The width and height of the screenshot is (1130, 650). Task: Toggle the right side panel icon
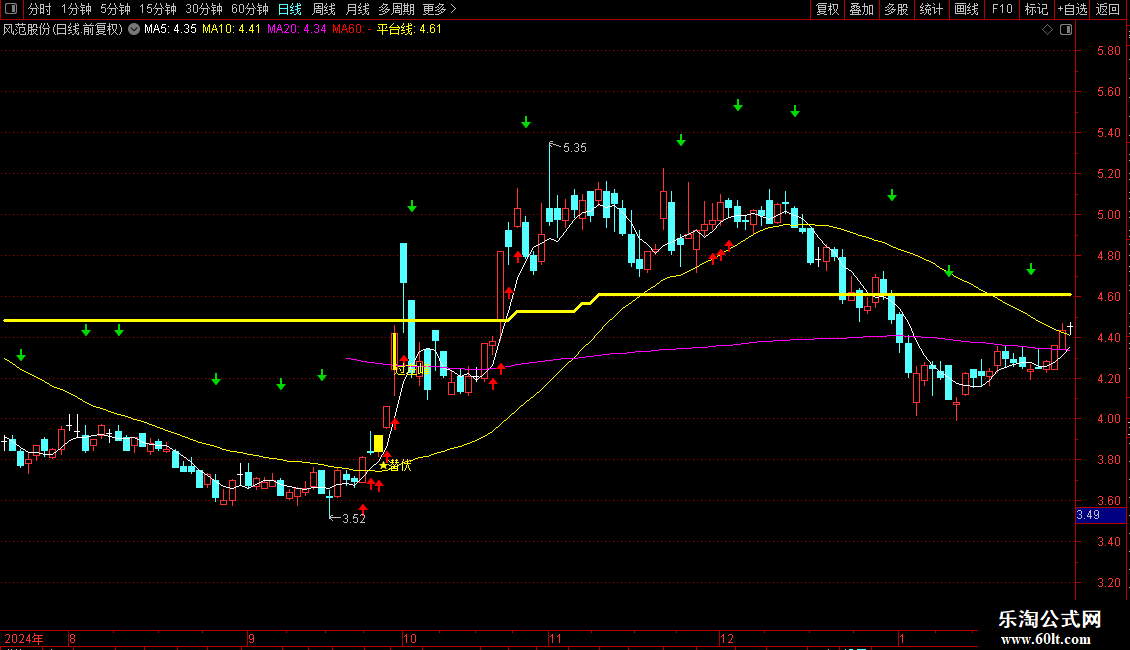click(x=1066, y=30)
